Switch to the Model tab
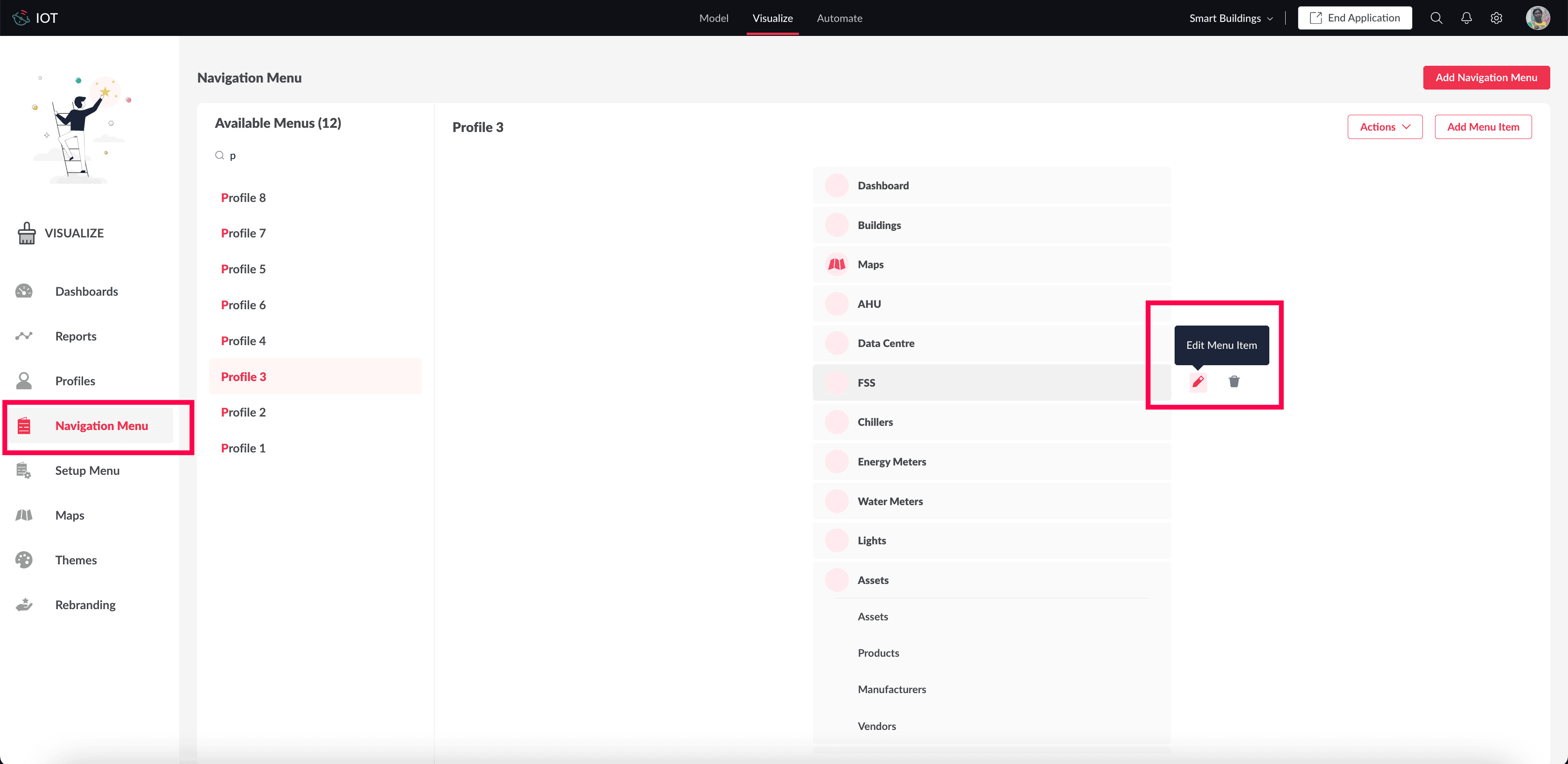Viewport: 1568px width, 764px height. (714, 18)
